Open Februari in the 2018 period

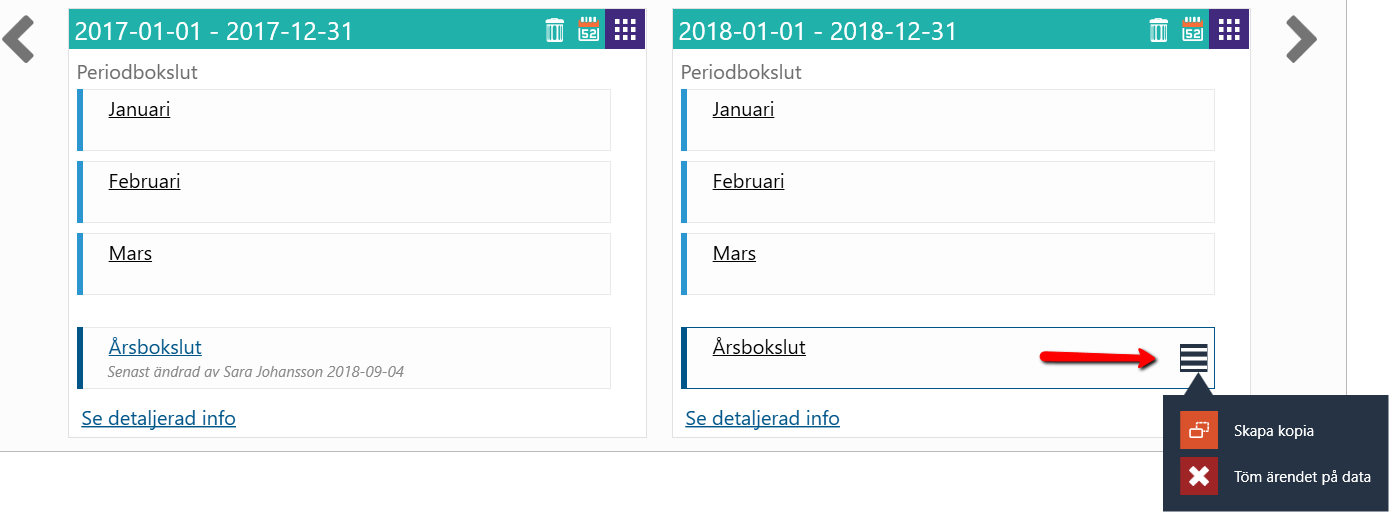coord(748,181)
